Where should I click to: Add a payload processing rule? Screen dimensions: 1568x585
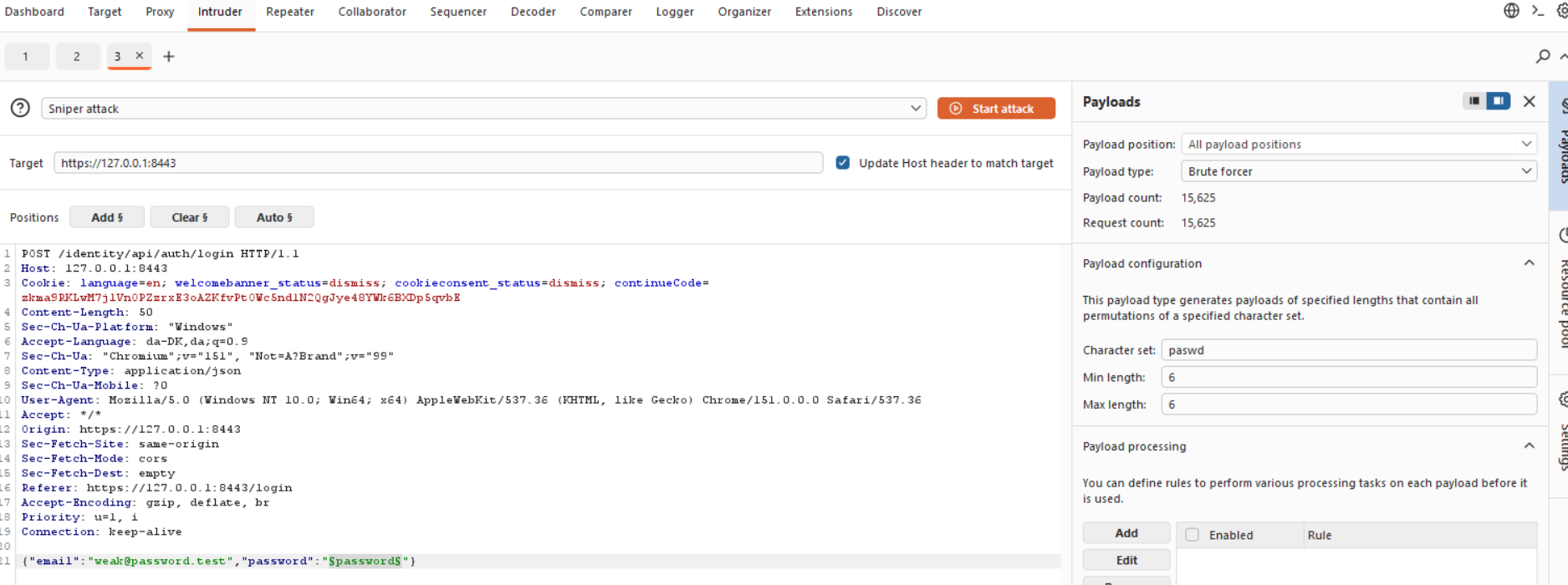1126,533
